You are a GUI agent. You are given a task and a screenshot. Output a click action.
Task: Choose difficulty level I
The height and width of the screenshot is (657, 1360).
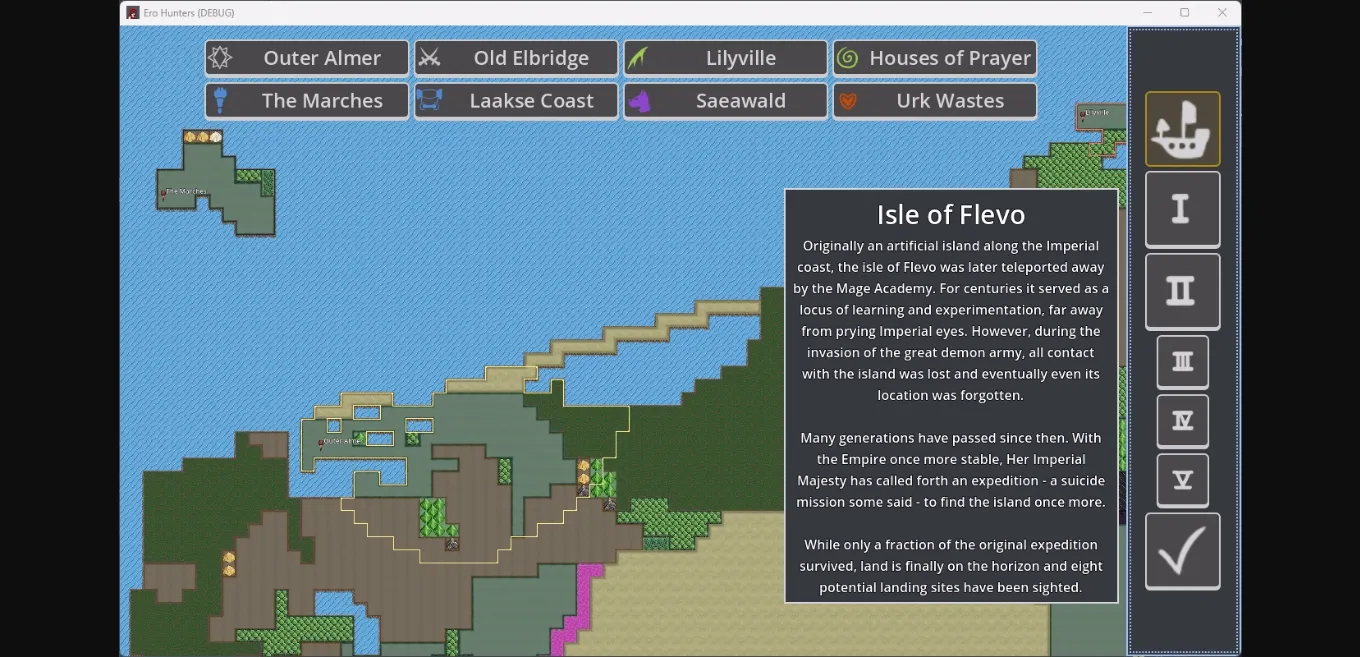click(x=1182, y=209)
